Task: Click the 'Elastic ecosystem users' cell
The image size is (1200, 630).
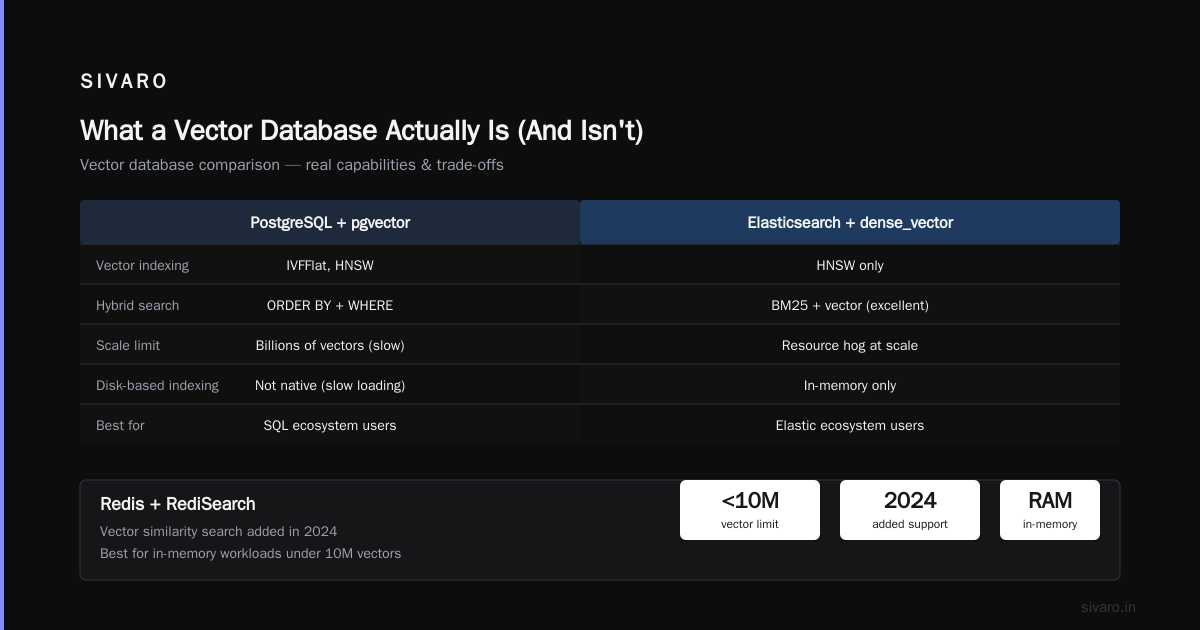Action: [850, 425]
